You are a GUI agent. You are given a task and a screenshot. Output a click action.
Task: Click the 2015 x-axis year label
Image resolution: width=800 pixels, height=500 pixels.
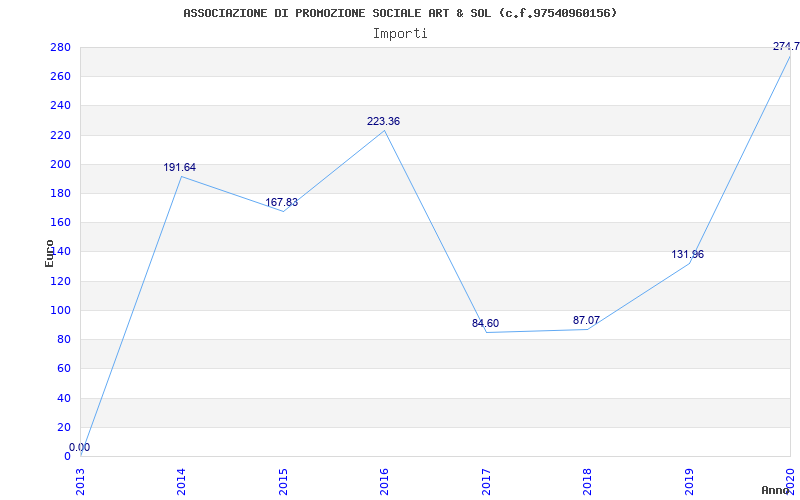(283, 482)
